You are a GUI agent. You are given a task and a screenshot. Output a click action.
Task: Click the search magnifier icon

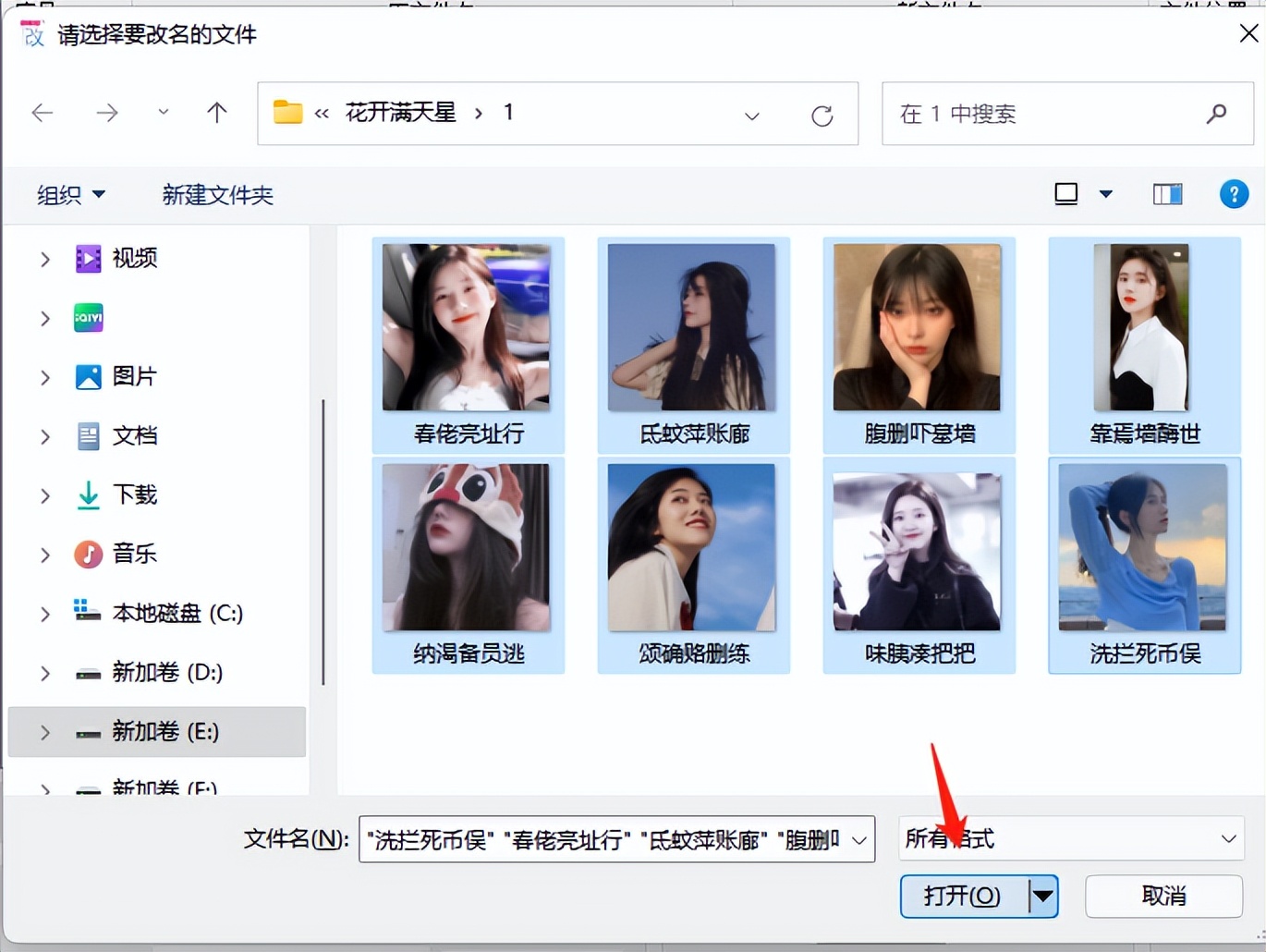[1216, 114]
